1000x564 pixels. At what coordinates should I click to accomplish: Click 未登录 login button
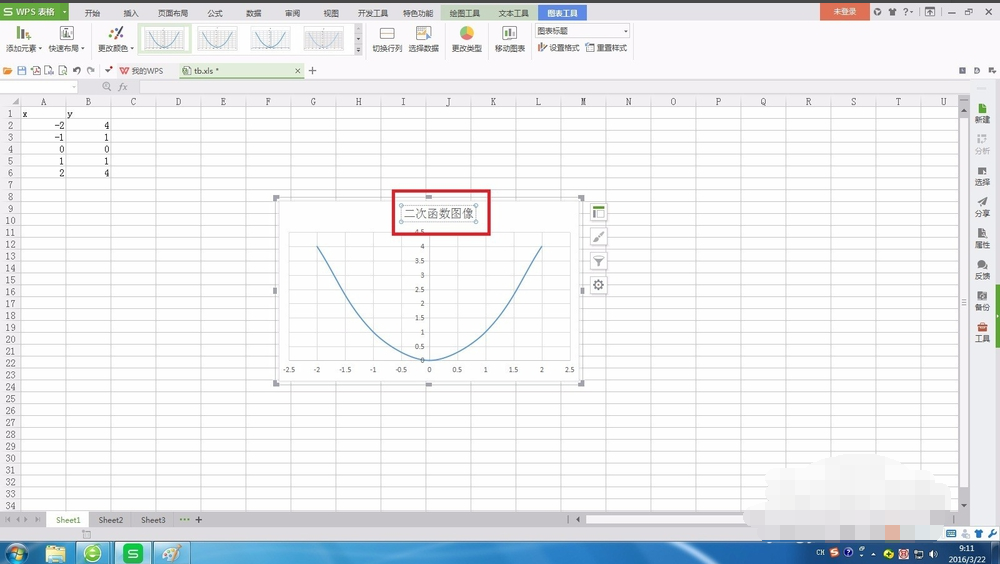[844, 12]
